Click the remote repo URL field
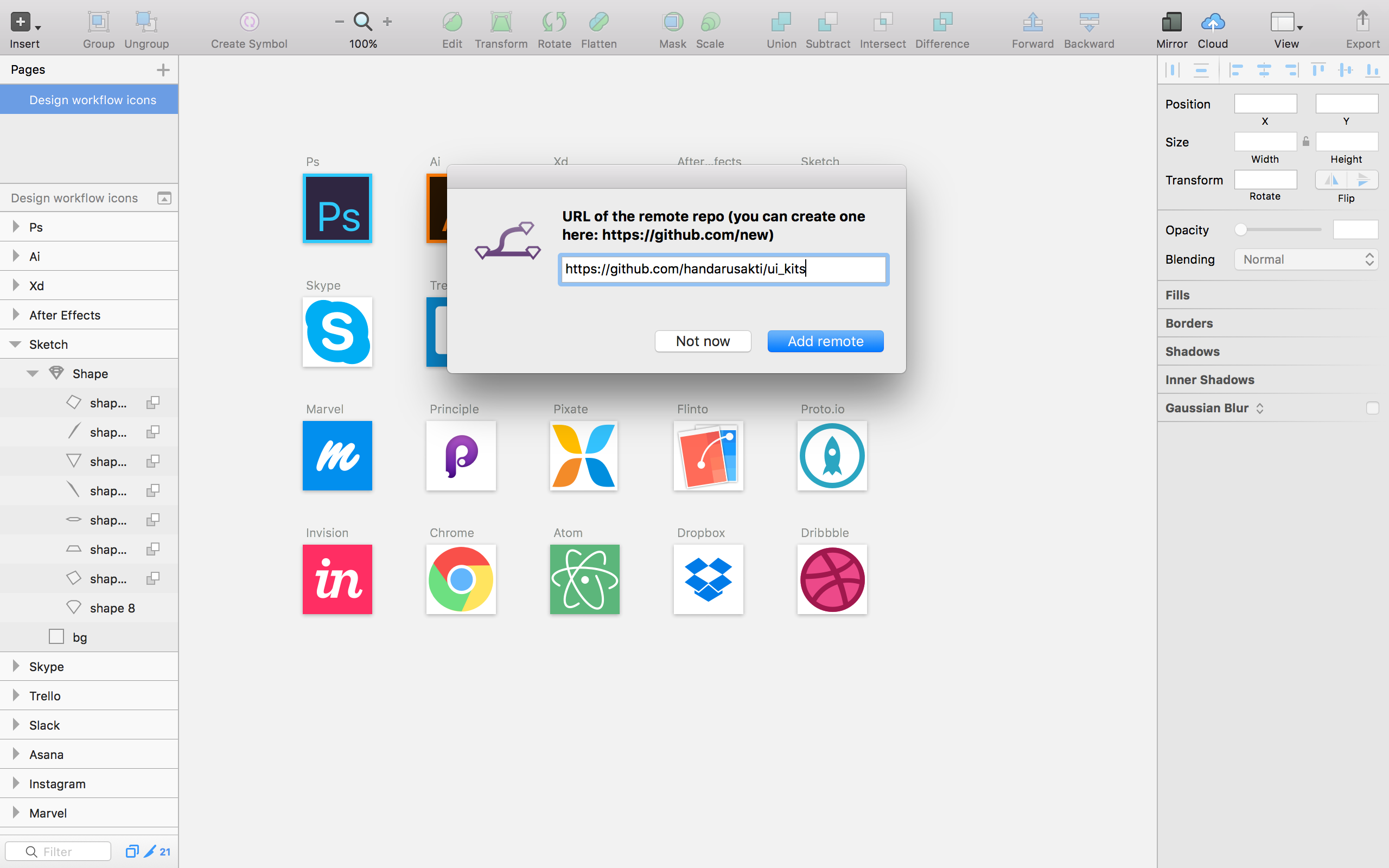The height and width of the screenshot is (868, 1389). 723,269
